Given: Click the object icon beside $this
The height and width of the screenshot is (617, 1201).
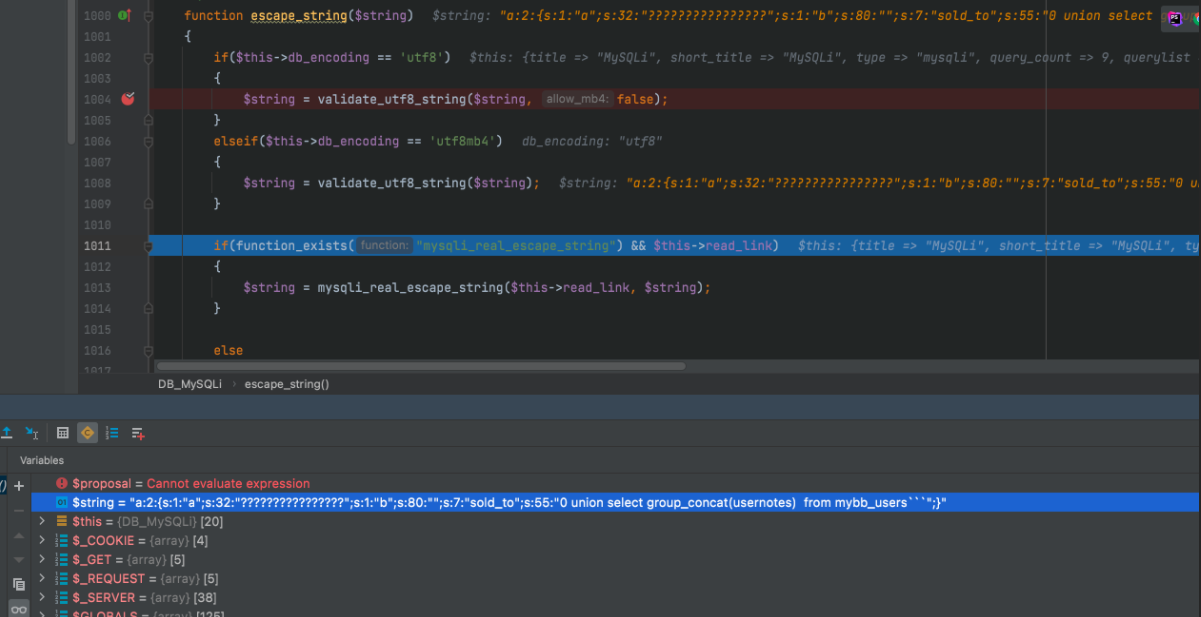Looking at the screenshot, I should (62, 521).
